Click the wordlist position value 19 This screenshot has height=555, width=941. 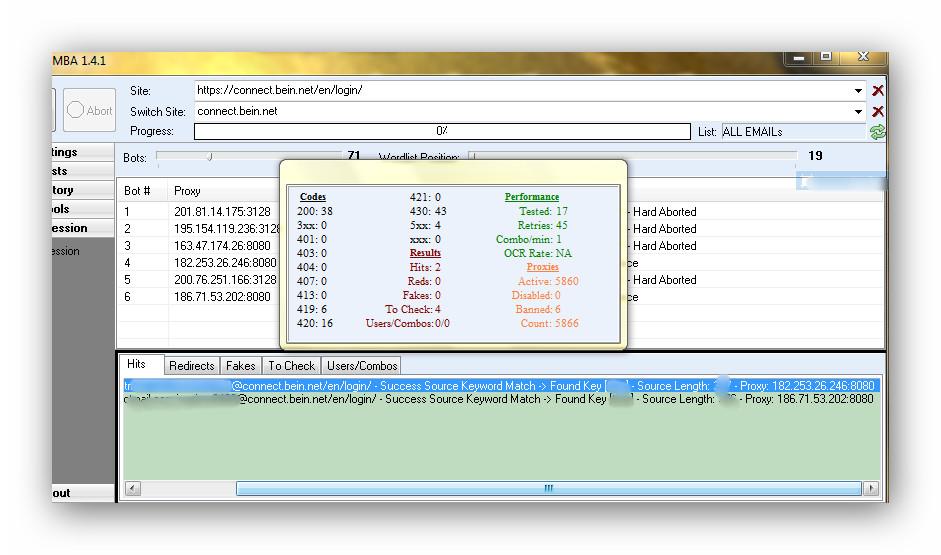[x=815, y=156]
